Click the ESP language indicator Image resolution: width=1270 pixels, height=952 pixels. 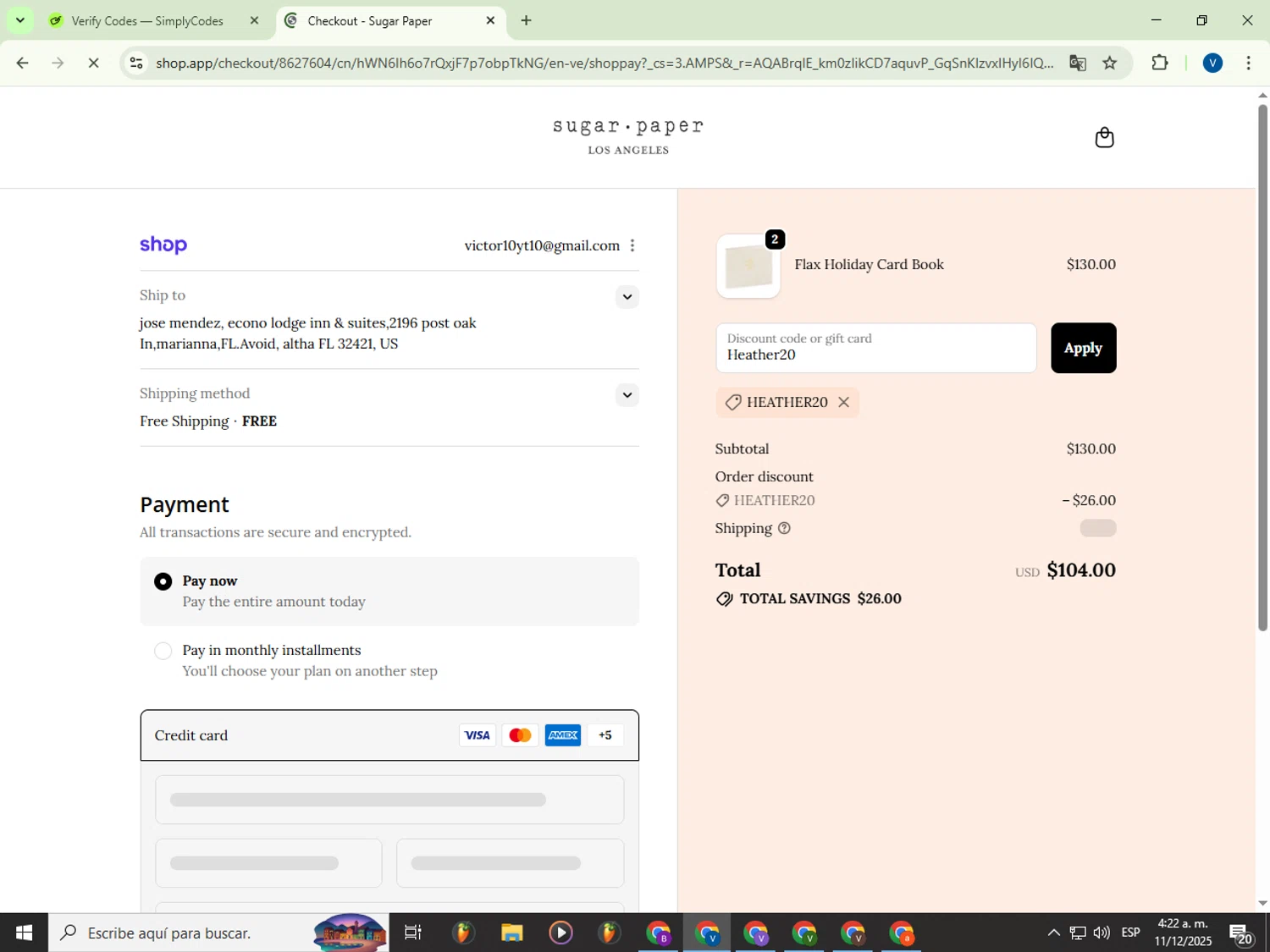(1130, 933)
